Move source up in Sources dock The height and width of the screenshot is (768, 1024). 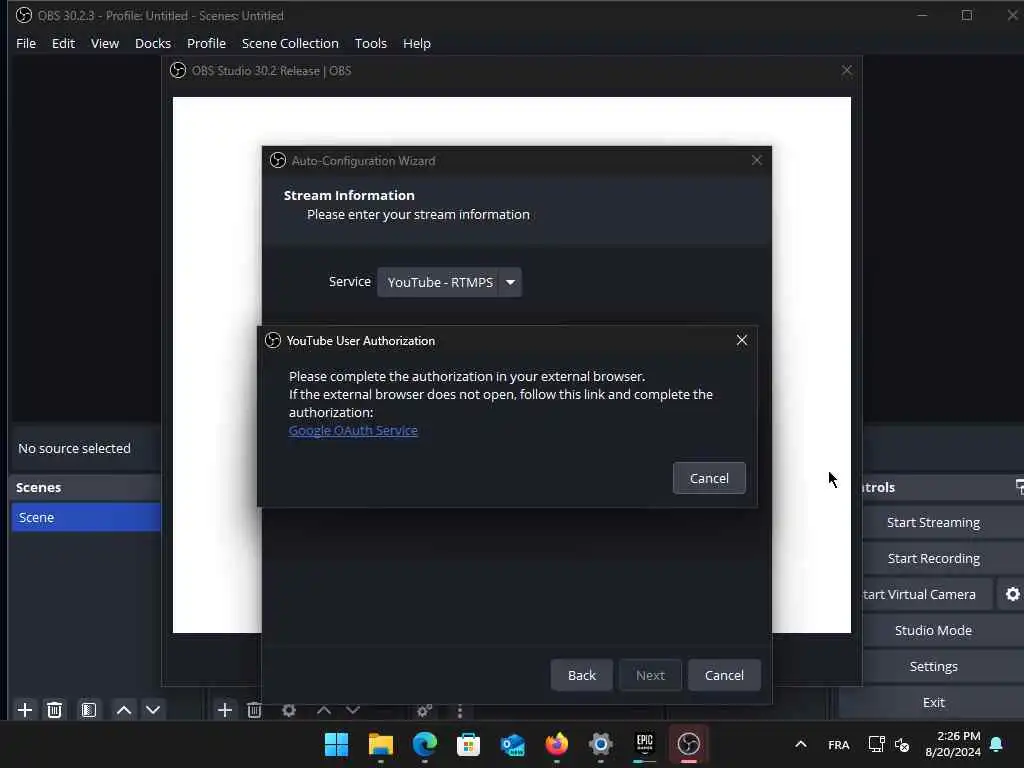coord(324,710)
